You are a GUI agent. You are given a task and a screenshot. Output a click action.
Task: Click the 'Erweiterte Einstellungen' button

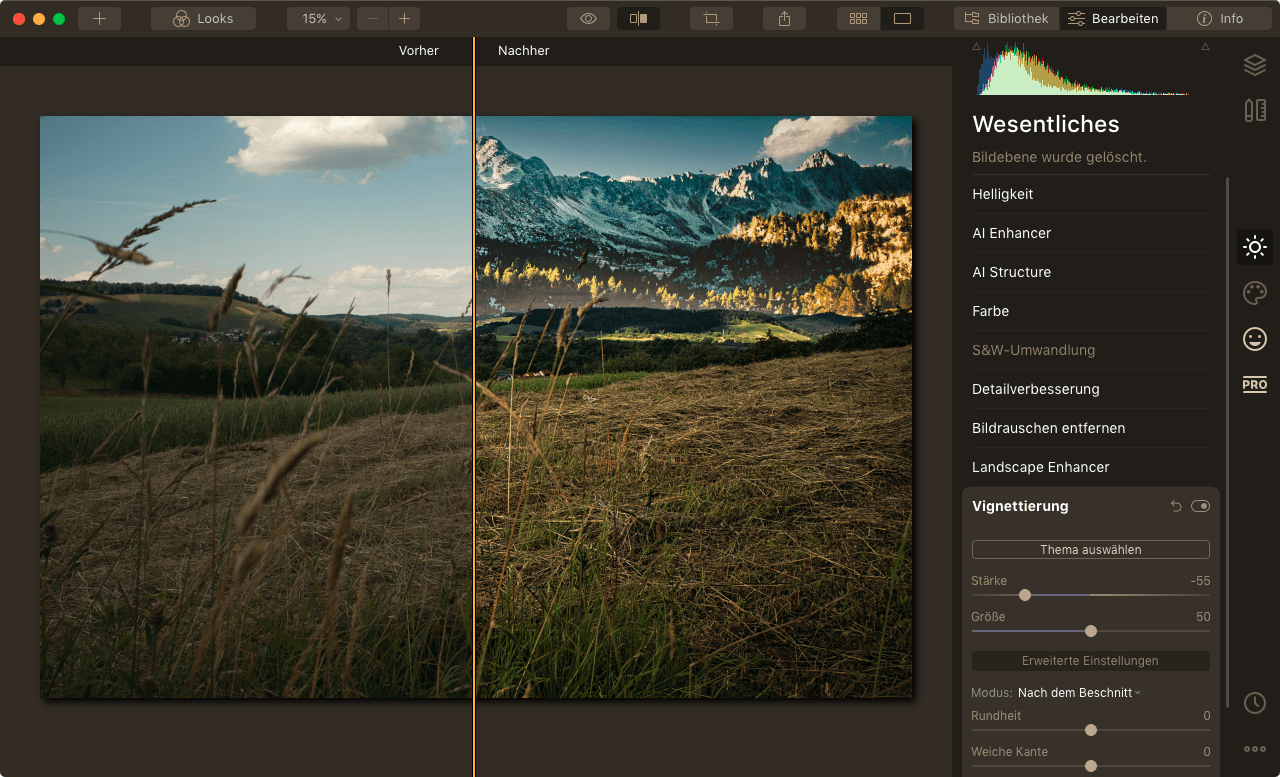(x=1090, y=661)
